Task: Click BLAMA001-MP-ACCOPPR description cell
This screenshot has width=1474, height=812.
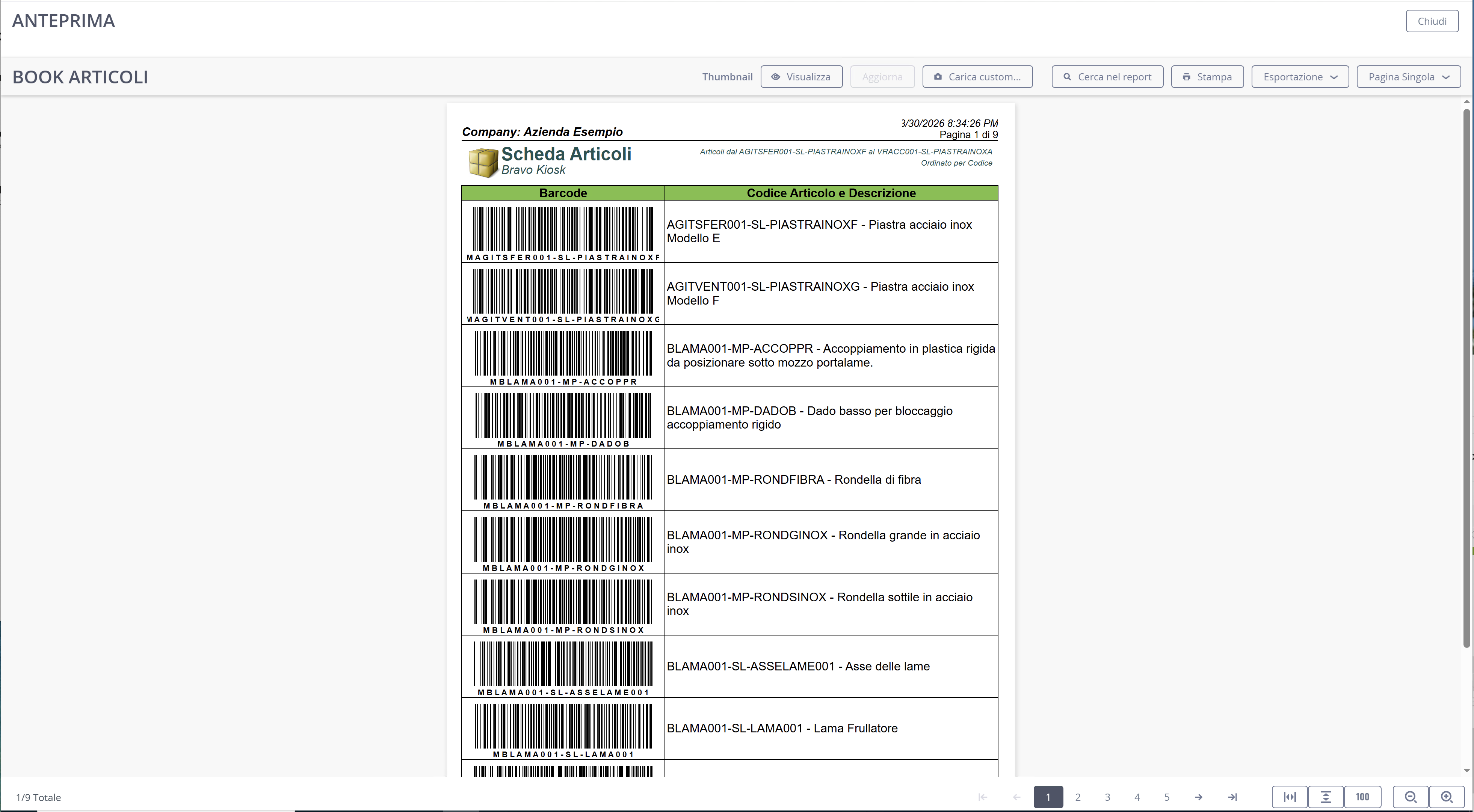Action: tap(831, 355)
